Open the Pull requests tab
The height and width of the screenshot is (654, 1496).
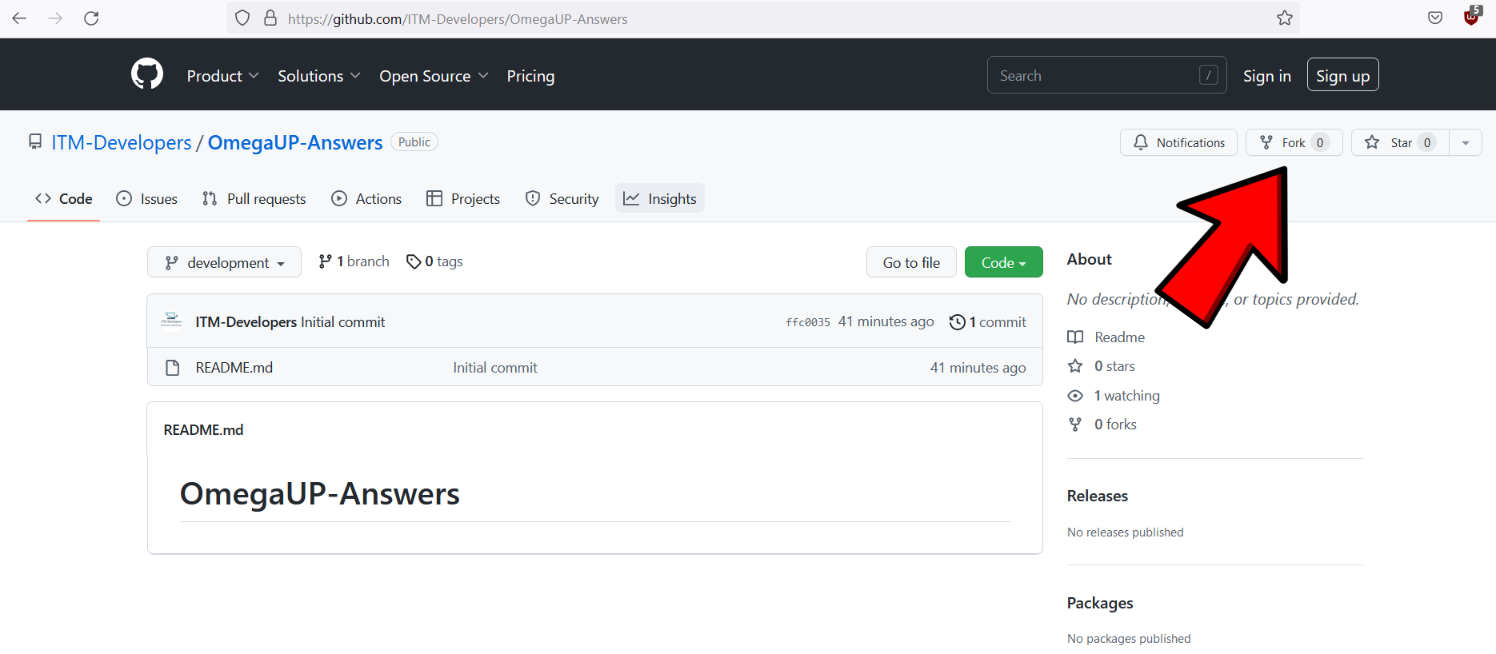[x=254, y=199]
